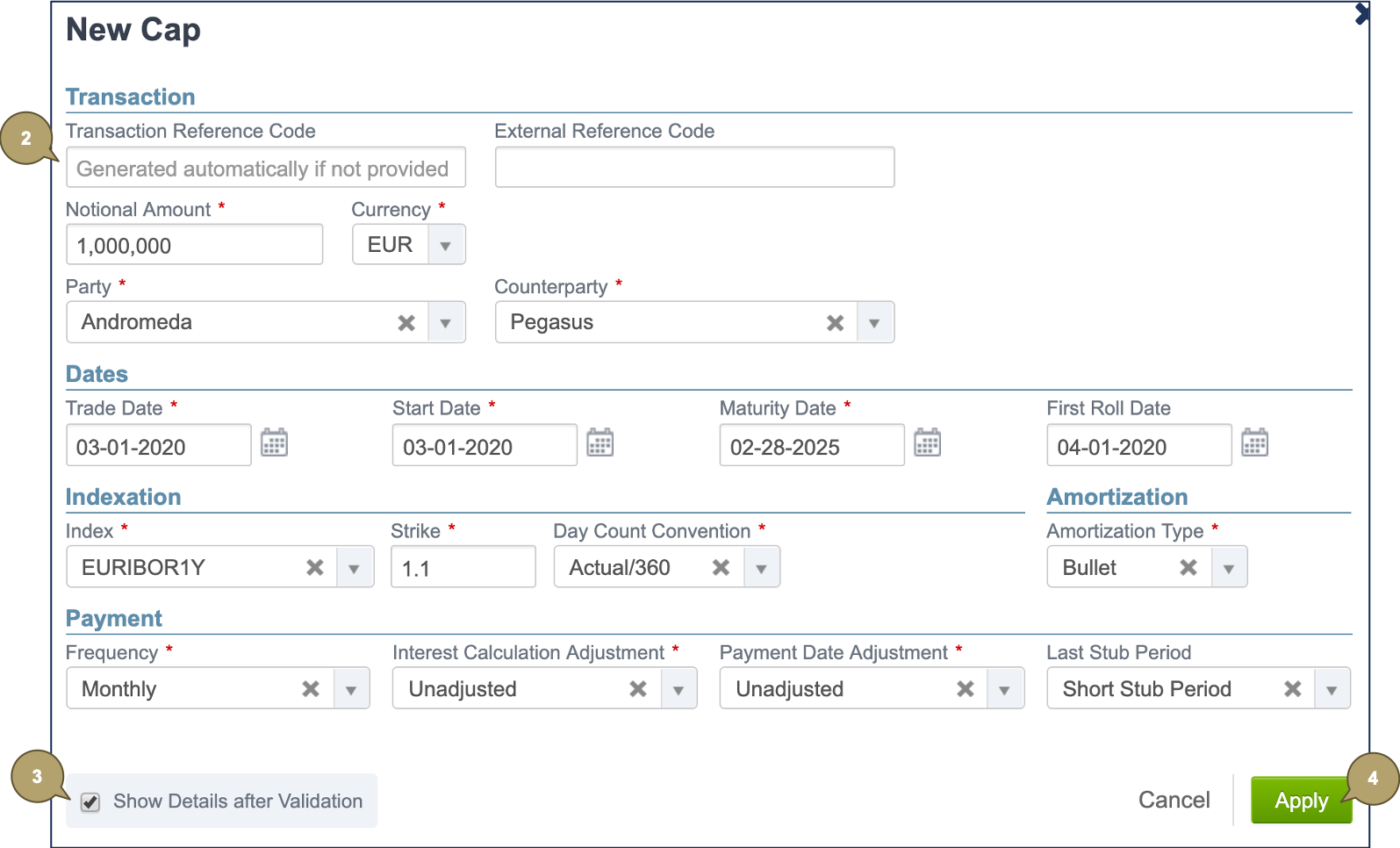Image resolution: width=1400 pixels, height=848 pixels.
Task: Clear the Pegasus counterparty selection
Action: point(835,323)
